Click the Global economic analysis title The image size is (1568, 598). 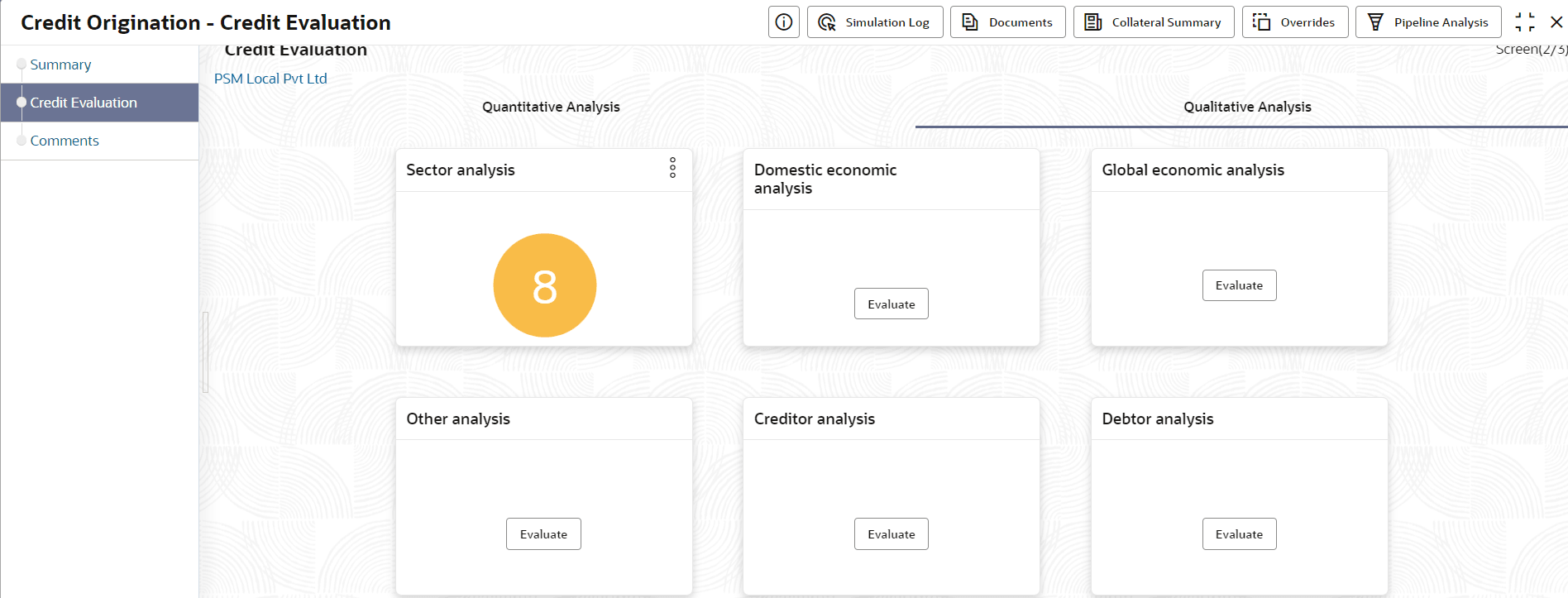pyautogui.click(x=1193, y=170)
